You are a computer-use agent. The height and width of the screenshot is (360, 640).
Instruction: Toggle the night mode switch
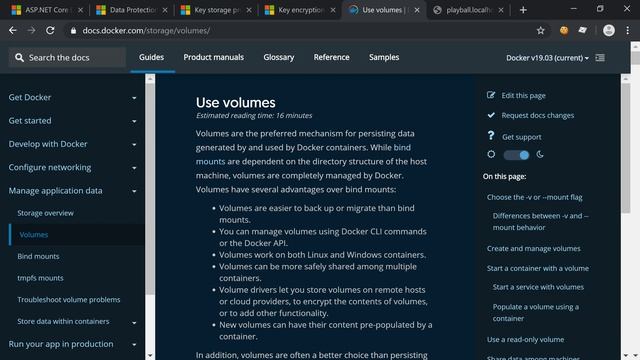516,155
